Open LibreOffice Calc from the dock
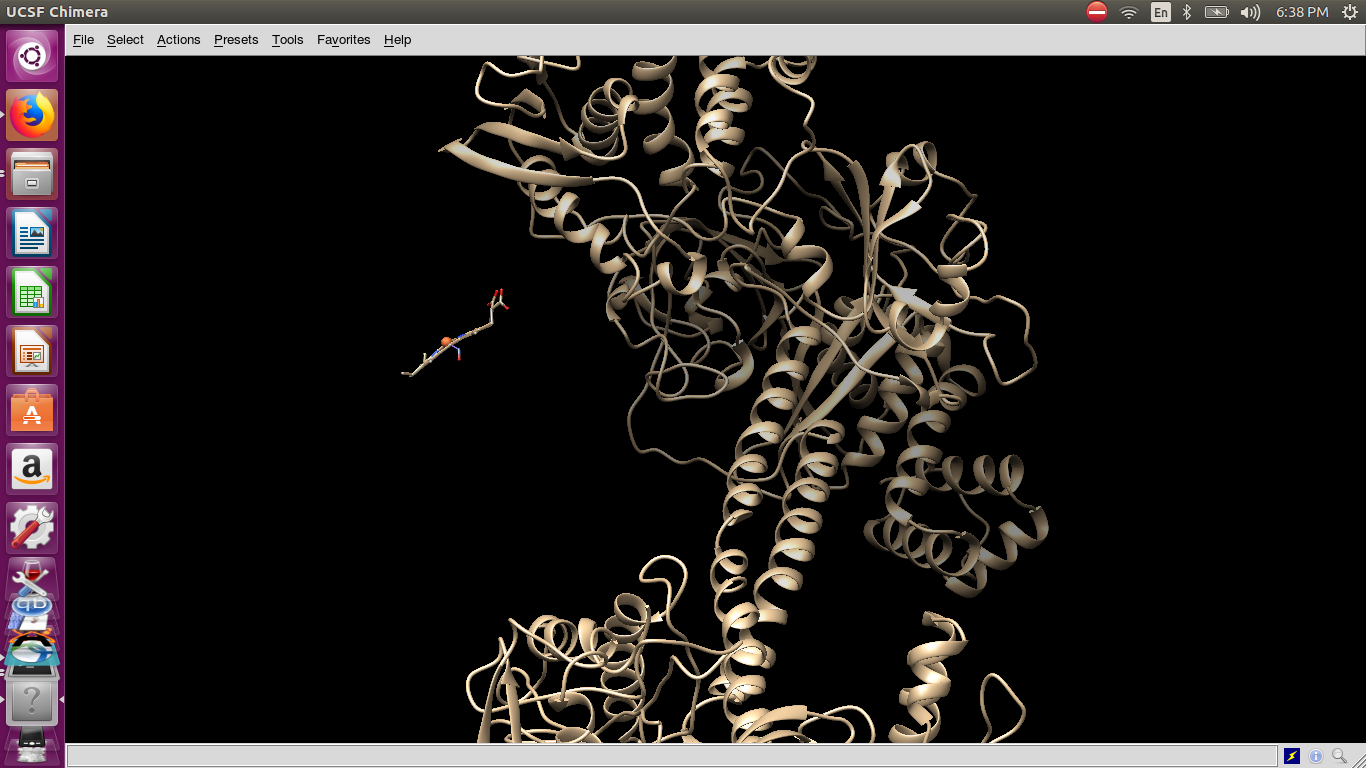Image resolution: width=1366 pixels, height=768 pixels. click(x=32, y=293)
